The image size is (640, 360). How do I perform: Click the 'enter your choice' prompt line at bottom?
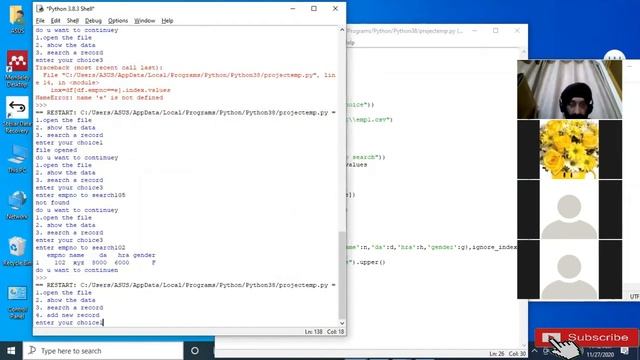[x=69, y=322]
